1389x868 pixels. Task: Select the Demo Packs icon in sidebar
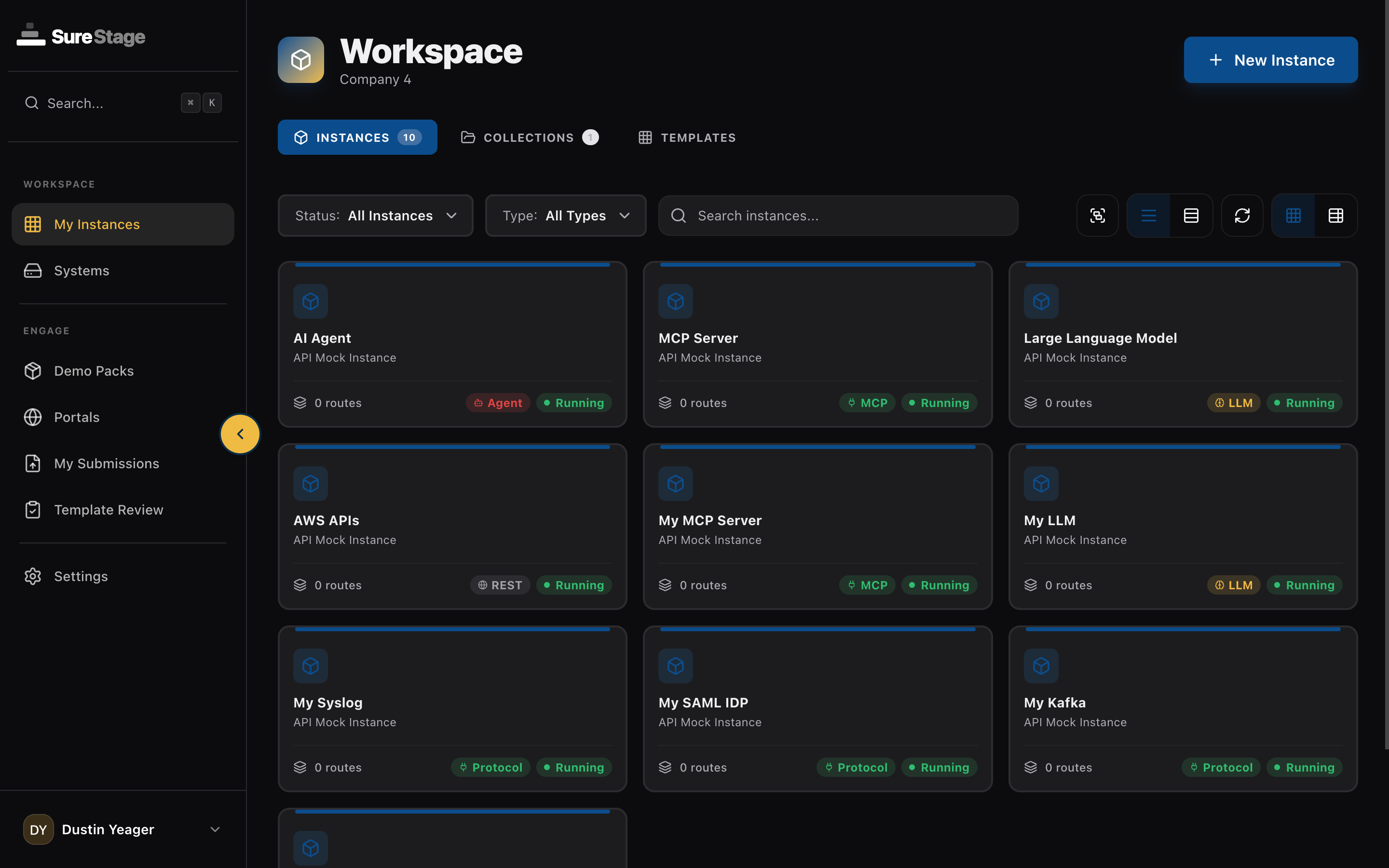coord(33,370)
